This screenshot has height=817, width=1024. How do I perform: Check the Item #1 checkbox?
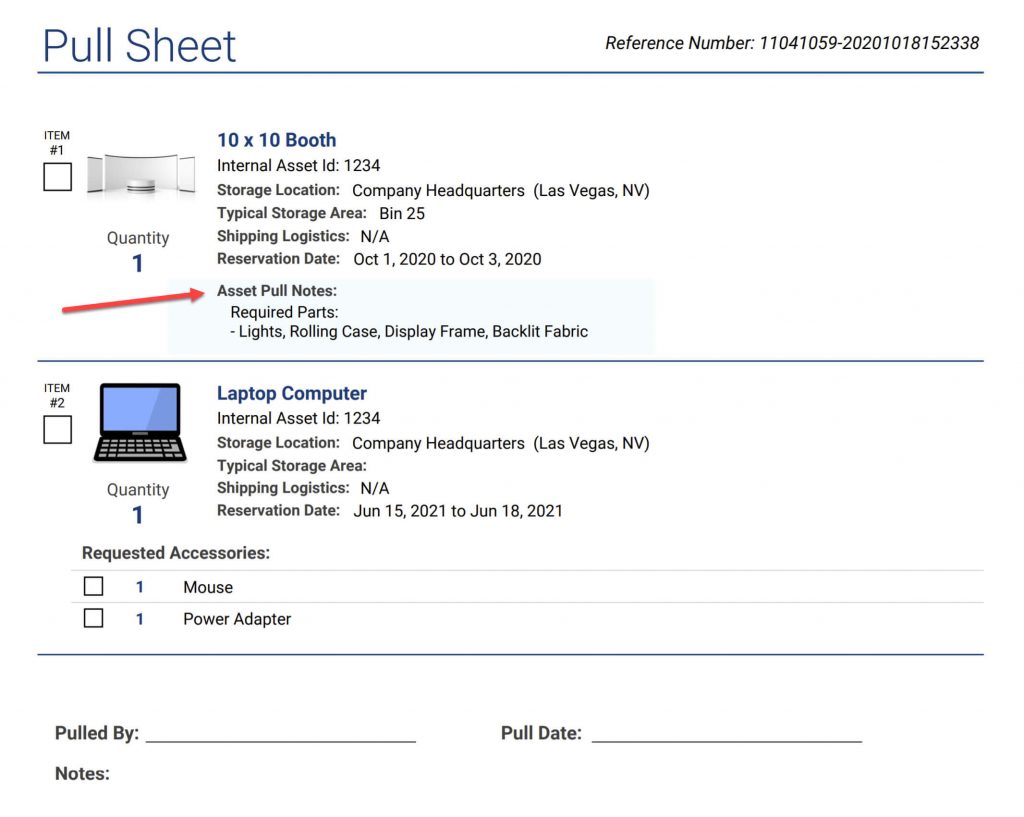[58, 177]
